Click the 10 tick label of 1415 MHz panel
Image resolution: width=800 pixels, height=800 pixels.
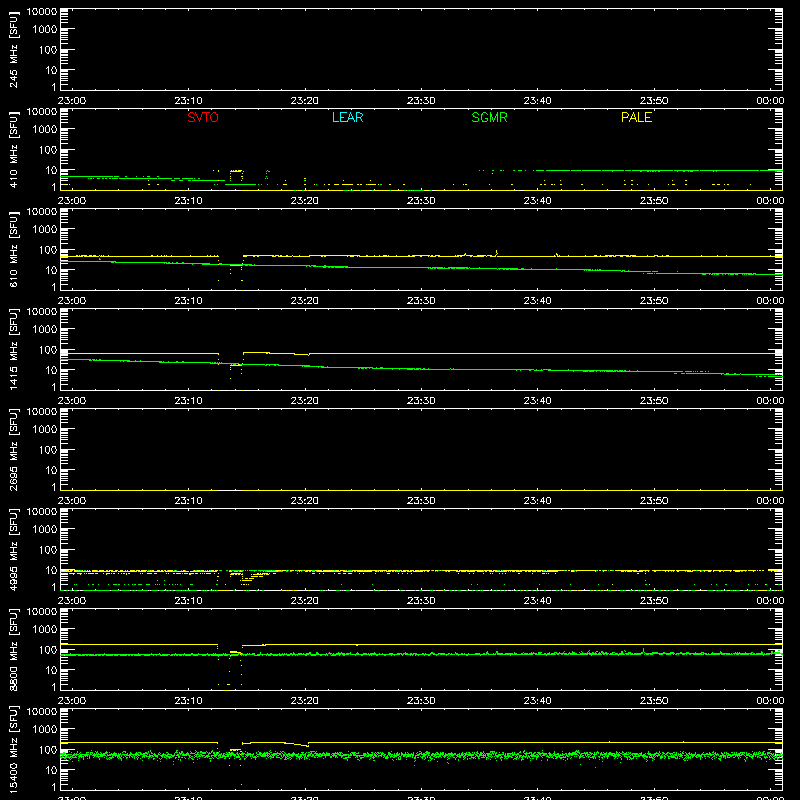pyautogui.click(x=51, y=370)
